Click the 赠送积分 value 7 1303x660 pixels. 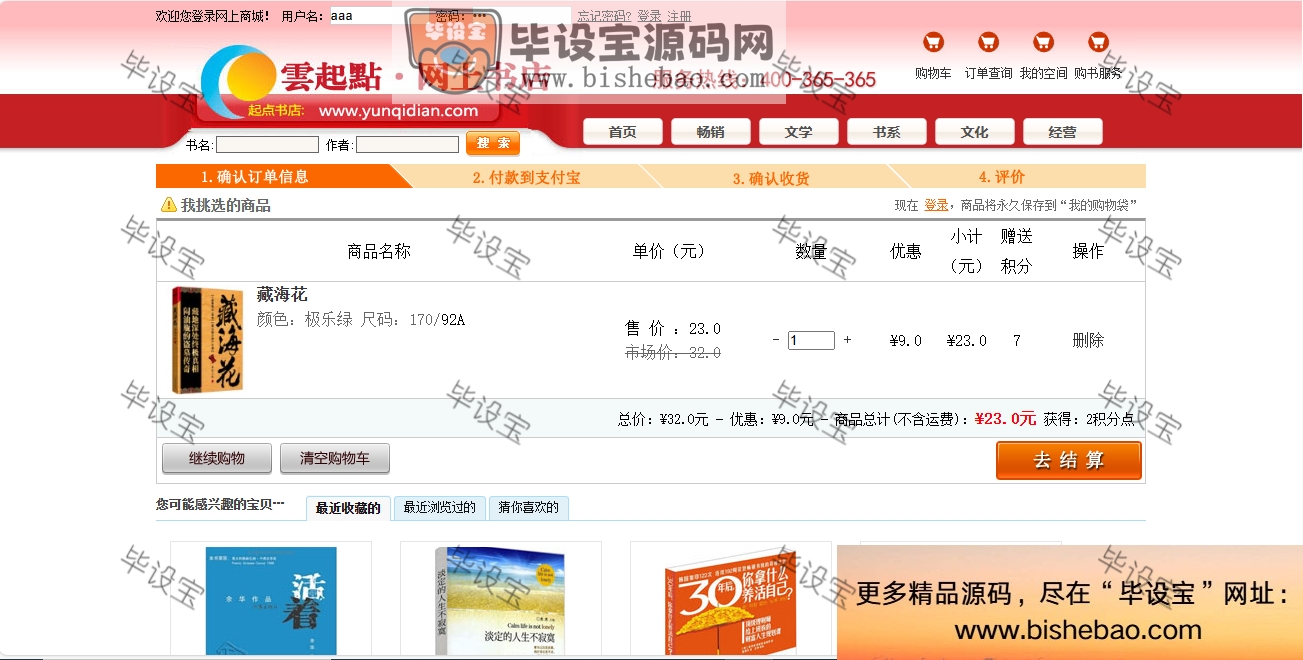coord(1017,340)
